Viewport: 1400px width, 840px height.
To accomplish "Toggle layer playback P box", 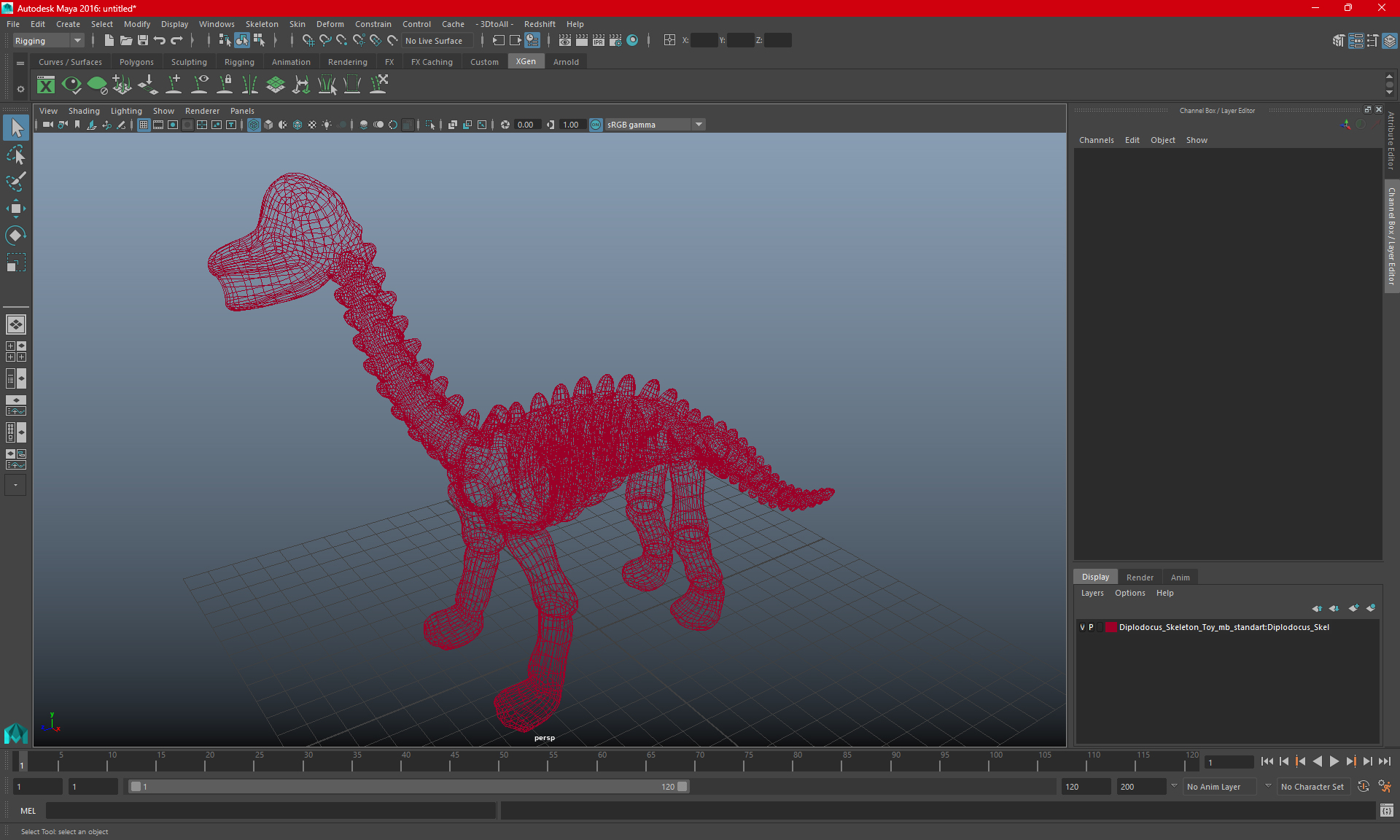I will [x=1091, y=627].
